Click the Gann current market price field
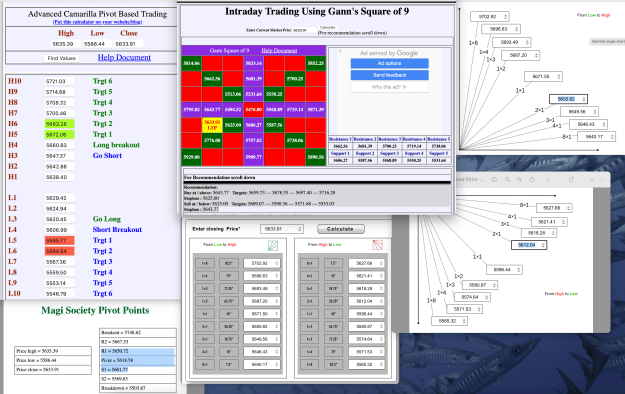Viewport: 625px width, 394px height. coord(304,30)
